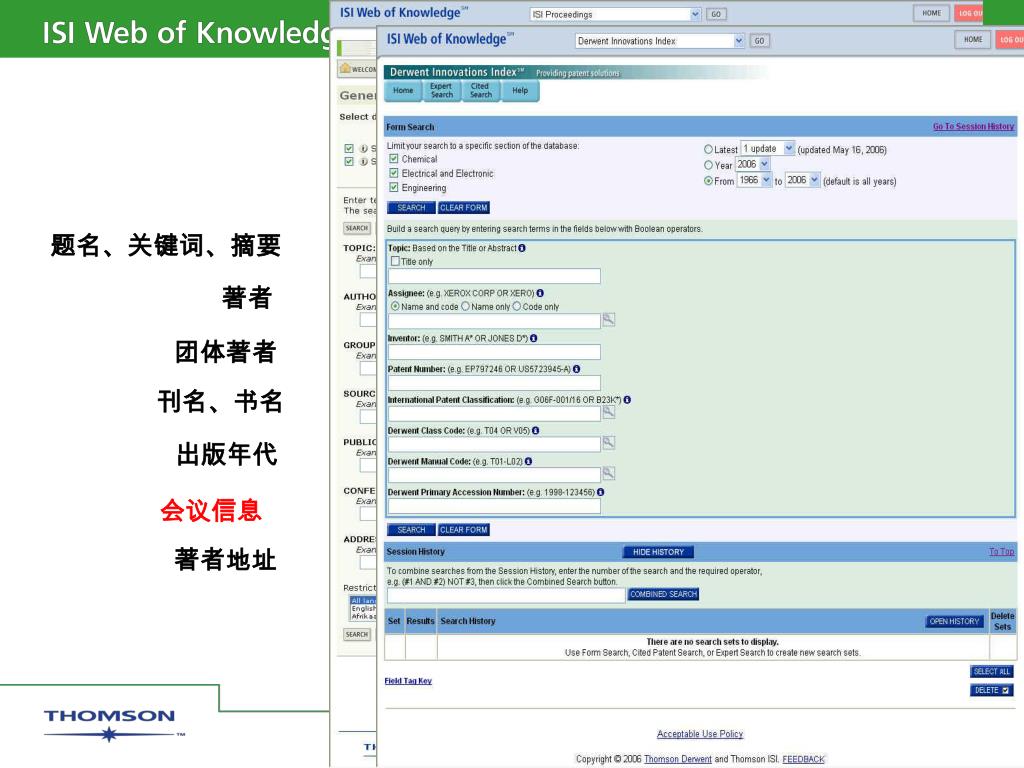Choose Name only assignee option

pos(465,306)
